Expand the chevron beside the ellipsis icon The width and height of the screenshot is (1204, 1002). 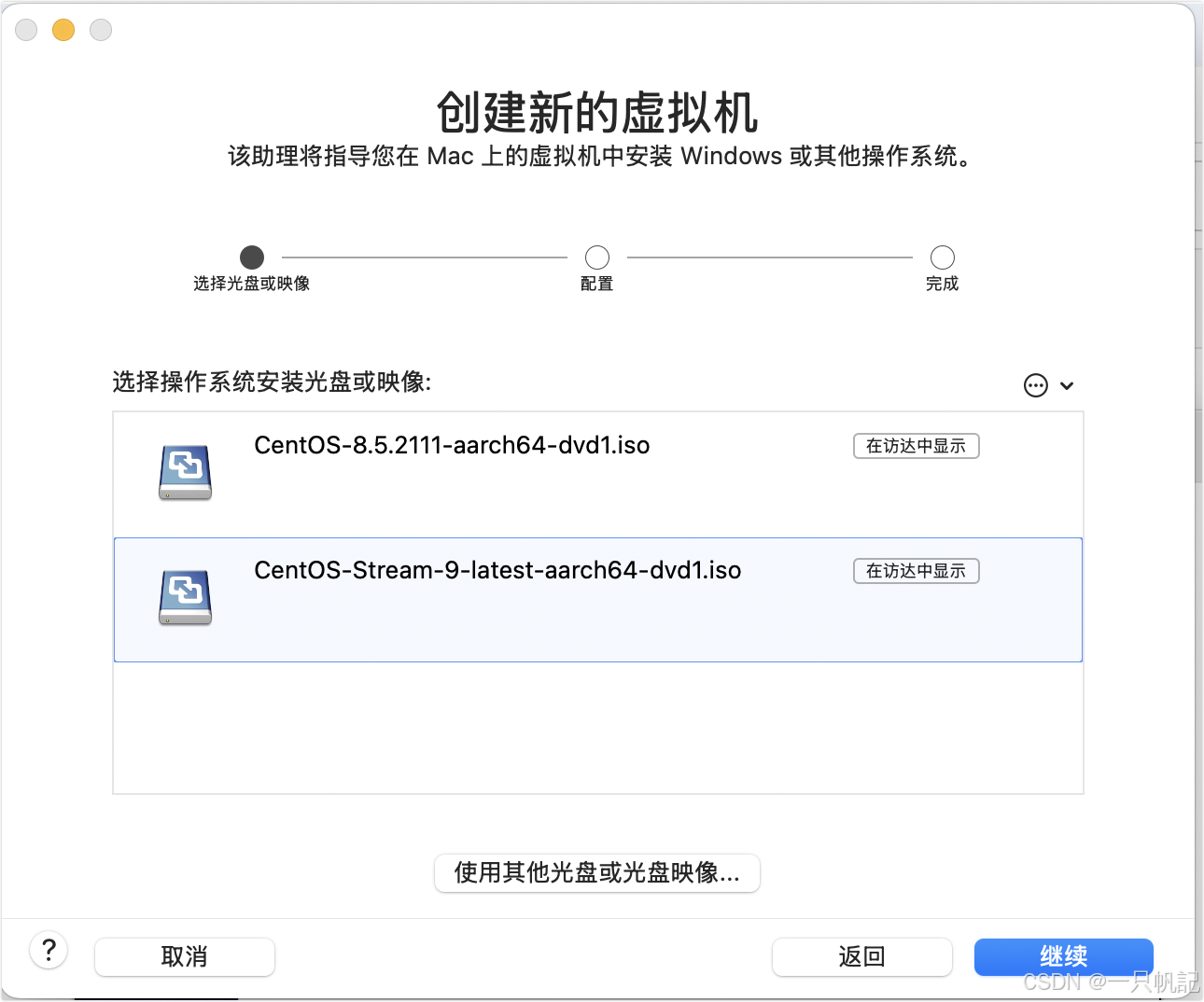[1067, 385]
